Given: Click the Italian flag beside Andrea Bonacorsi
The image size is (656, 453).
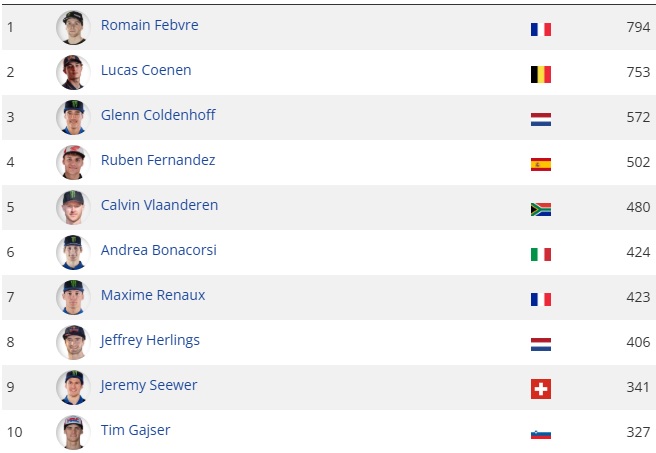Looking at the screenshot, I should coord(541,254).
